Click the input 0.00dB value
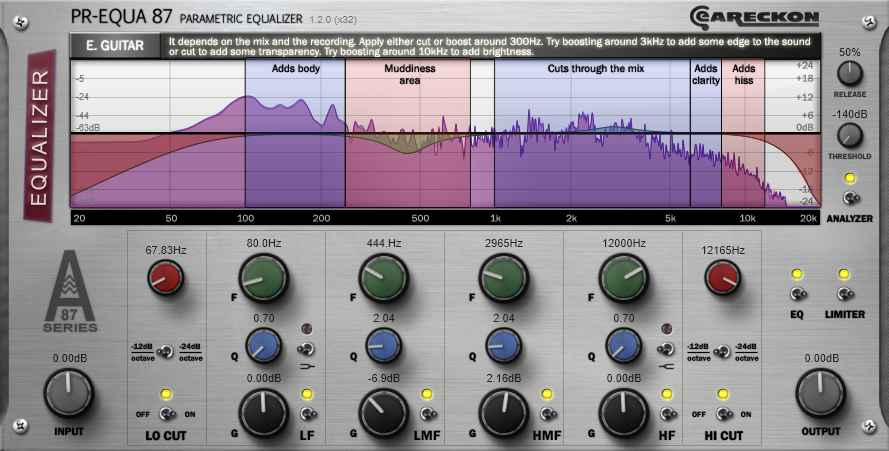 pos(69,359)
